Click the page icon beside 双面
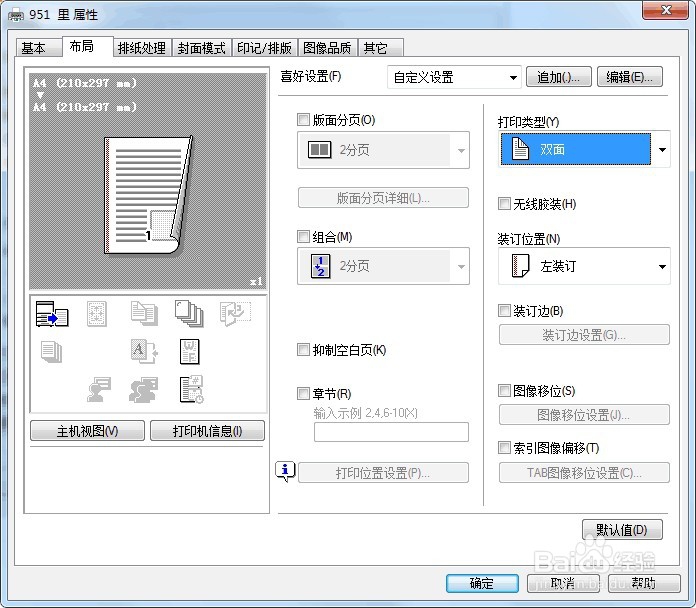Screen dimensions: 696x608 pos(520,149)
